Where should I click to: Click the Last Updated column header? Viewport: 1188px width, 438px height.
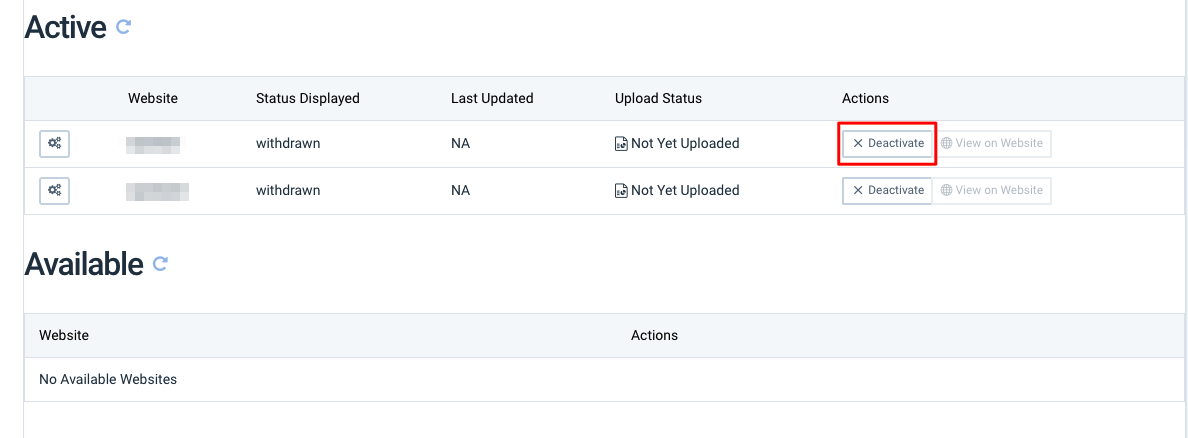pos(492,98)
